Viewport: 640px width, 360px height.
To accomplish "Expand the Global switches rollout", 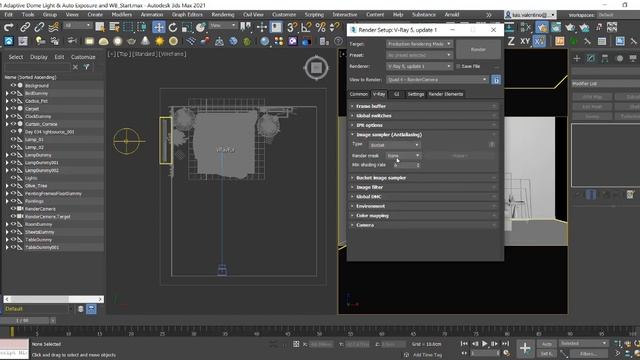I will pyautogui.click(x=424, y=116).
